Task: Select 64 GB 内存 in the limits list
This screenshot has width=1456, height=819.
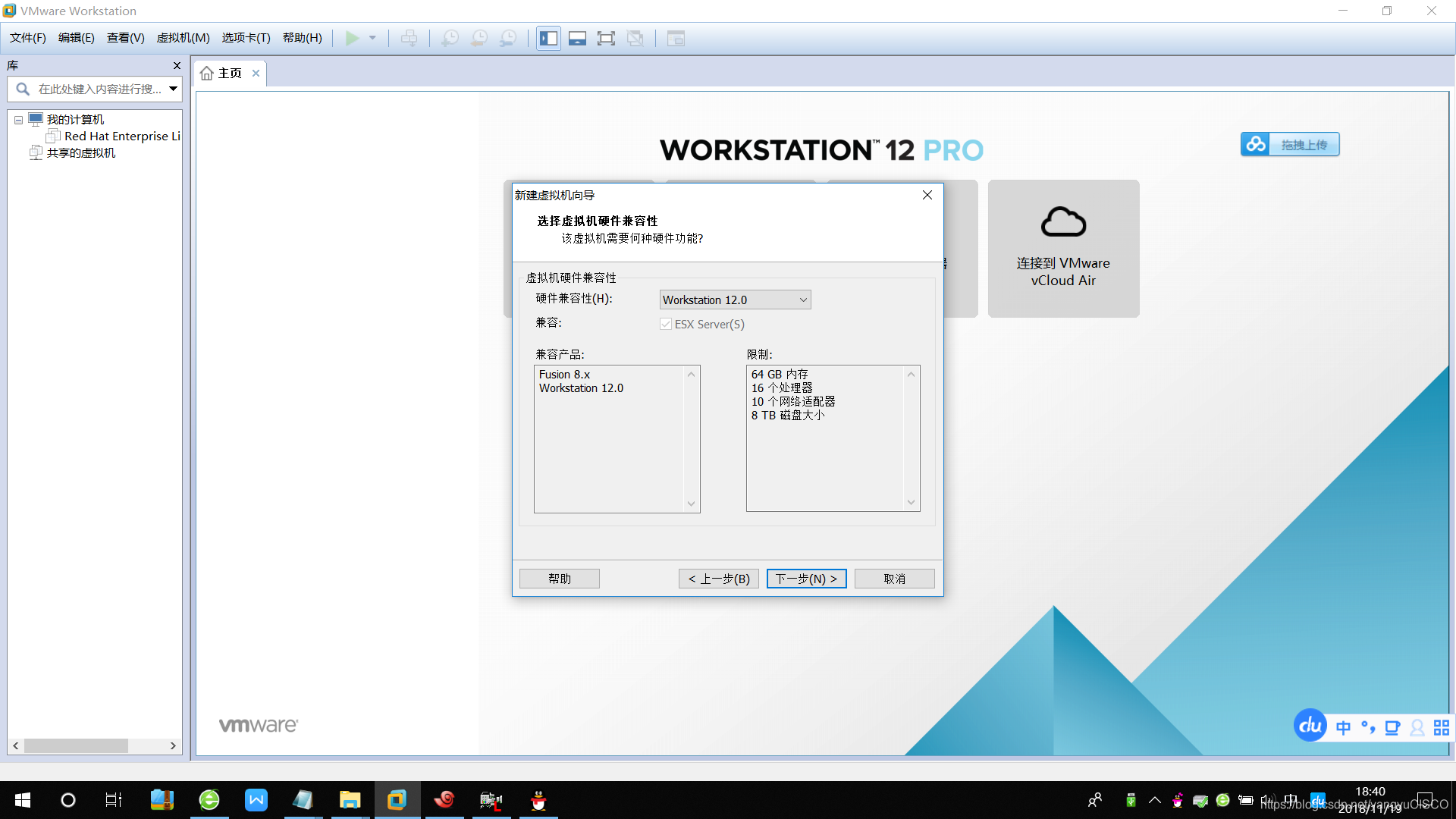Action: pos(780,375)
